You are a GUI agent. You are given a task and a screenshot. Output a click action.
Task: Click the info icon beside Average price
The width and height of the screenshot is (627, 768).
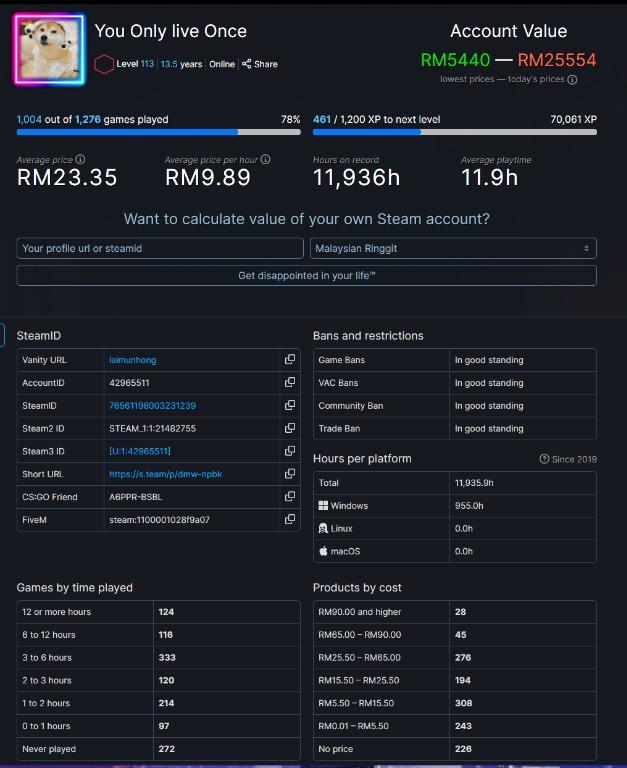(81, 160)
